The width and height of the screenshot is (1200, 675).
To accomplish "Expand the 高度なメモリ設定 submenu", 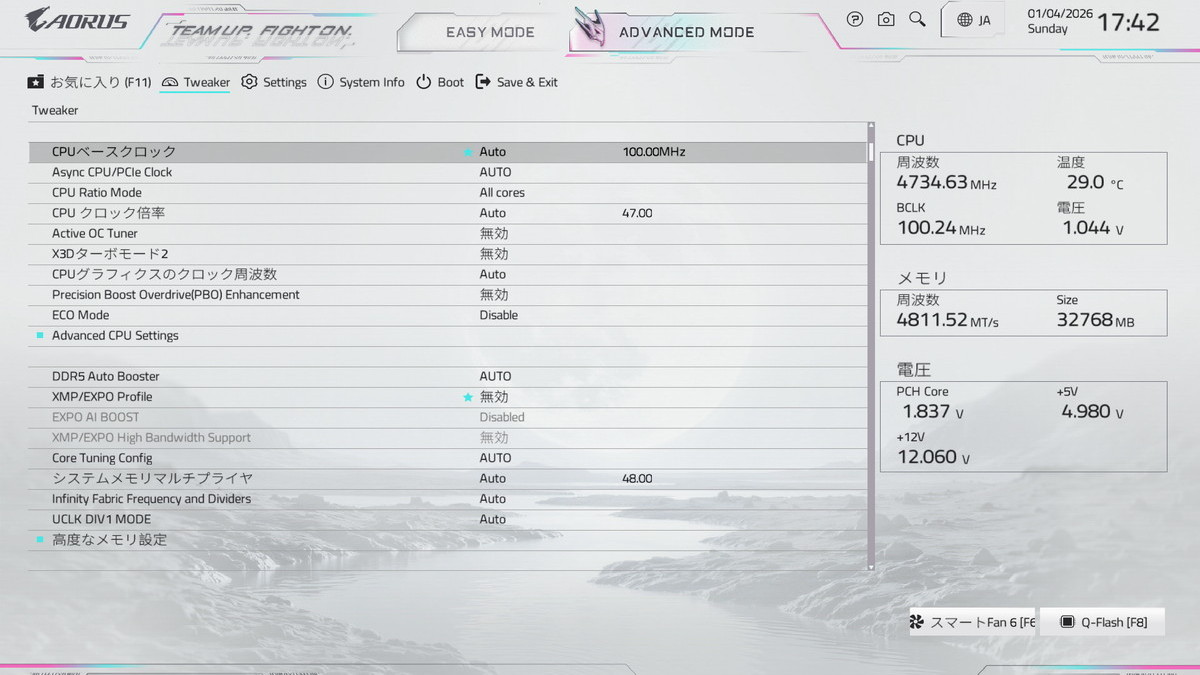I will click(109, 540).
